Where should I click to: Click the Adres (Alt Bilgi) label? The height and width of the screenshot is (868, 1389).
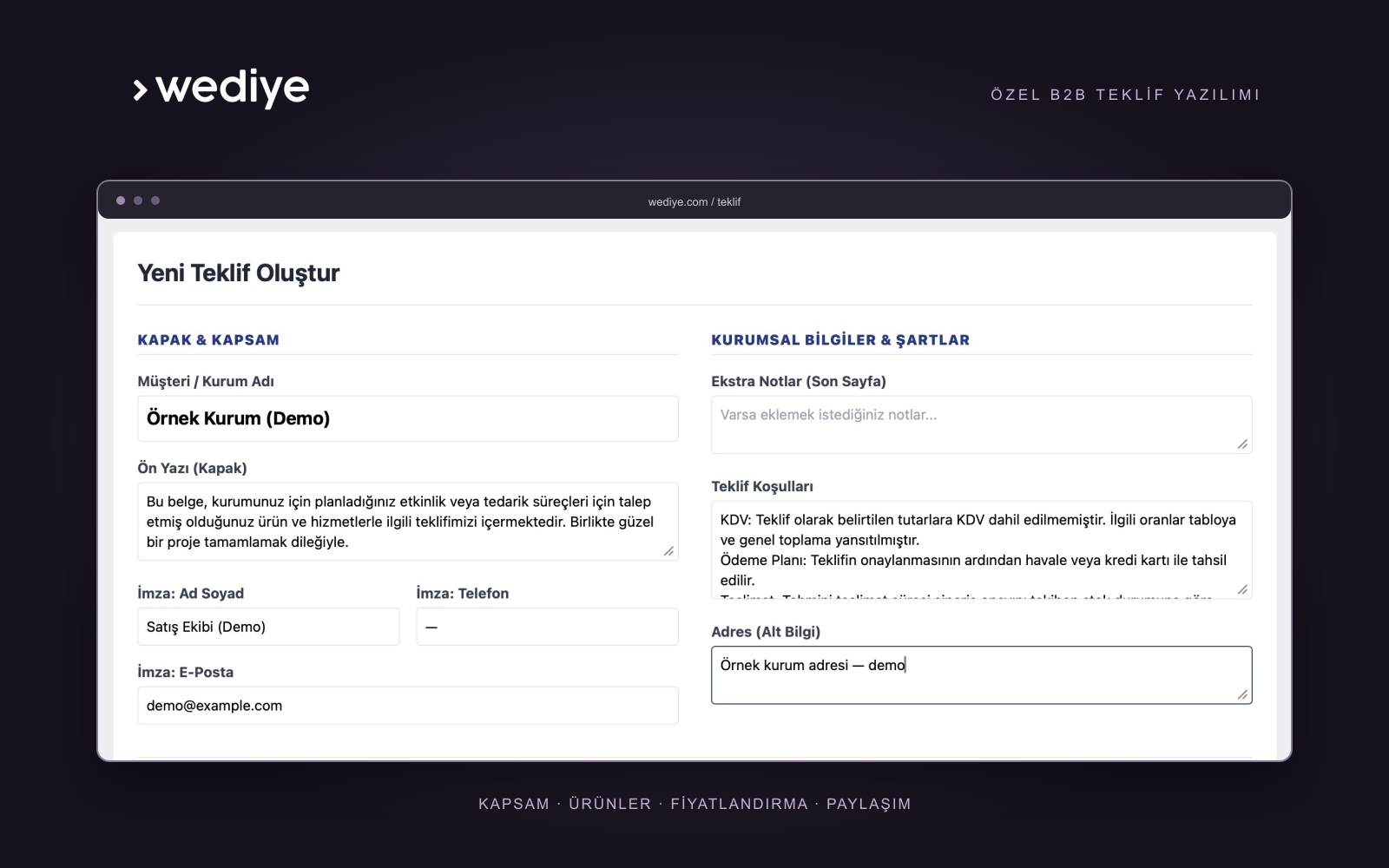766,631
